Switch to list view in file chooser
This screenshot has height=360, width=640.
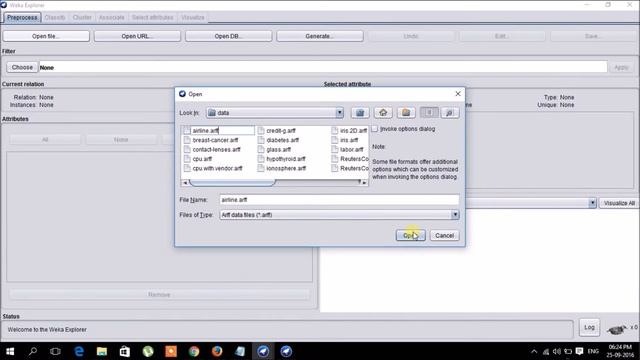(429, 113)
